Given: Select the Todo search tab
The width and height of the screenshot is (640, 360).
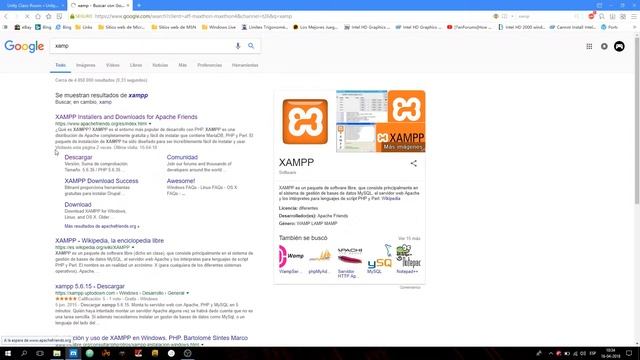Looking at the screenshot, I should tap(60, 65).
